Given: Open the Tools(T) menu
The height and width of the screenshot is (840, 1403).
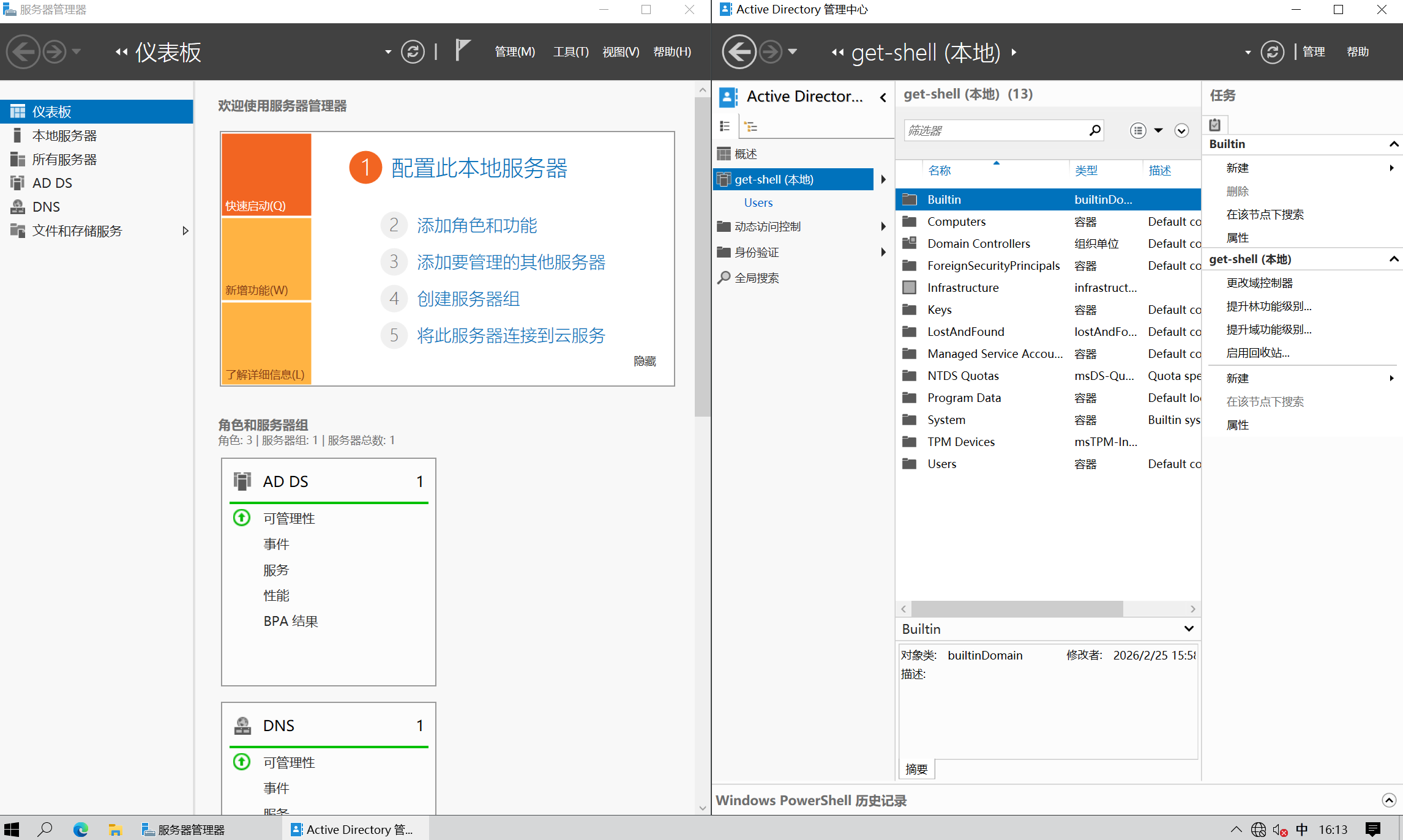Looking at the screenshot, I should click(x=571, y=52).
